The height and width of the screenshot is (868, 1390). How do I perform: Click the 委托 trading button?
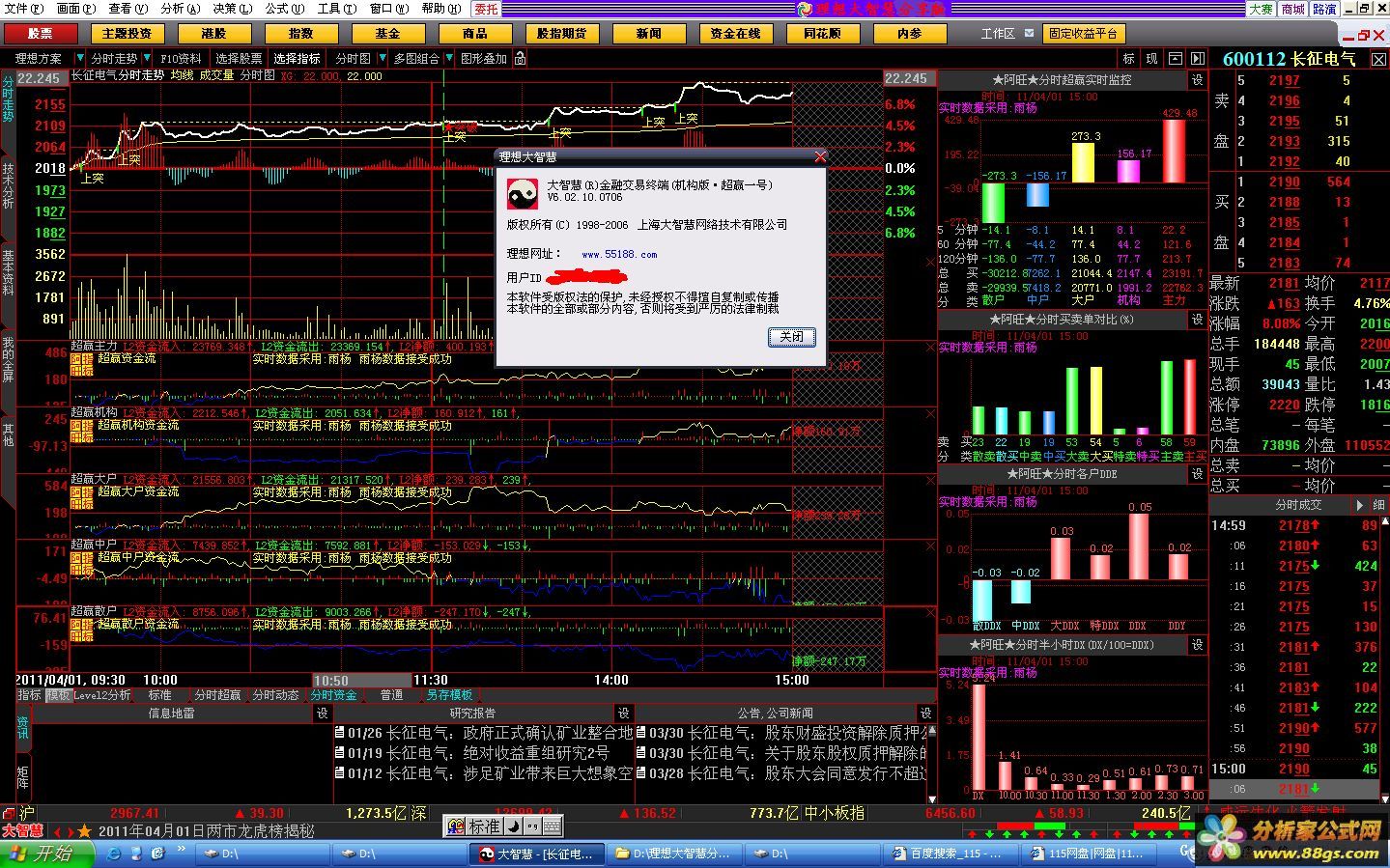pyautogui.click(x=487, y=9)
